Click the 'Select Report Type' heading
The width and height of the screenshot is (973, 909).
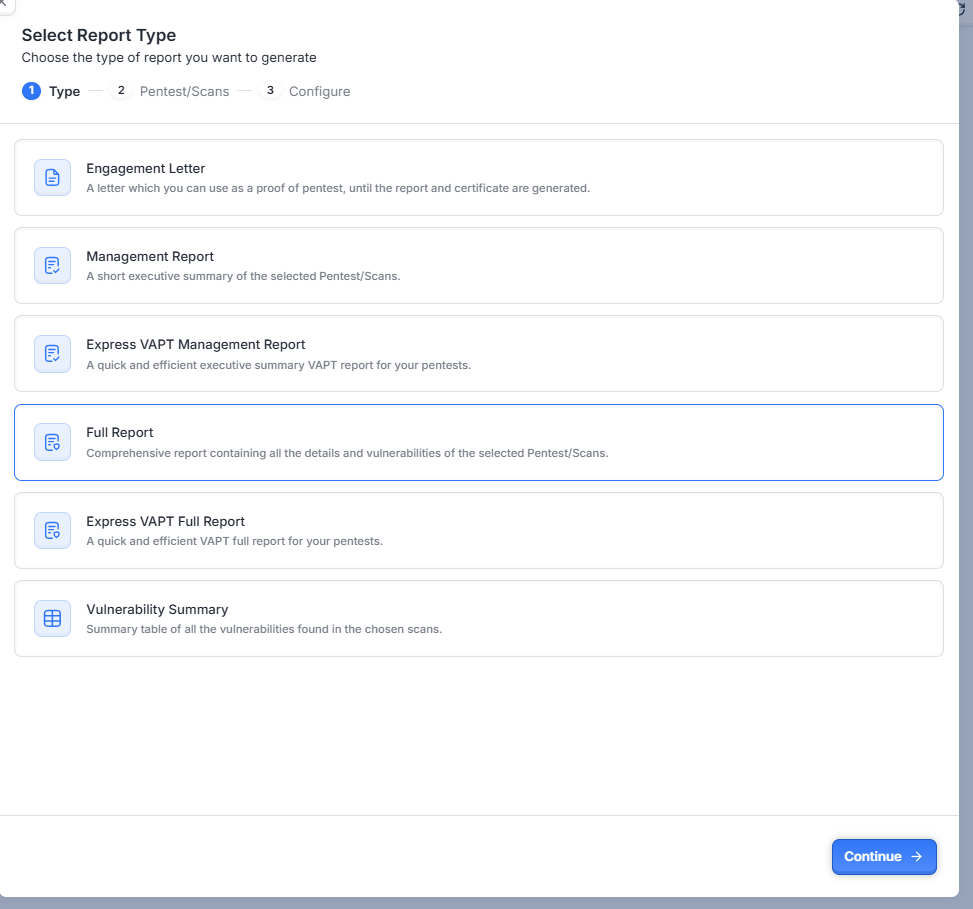tap(99, 35)
